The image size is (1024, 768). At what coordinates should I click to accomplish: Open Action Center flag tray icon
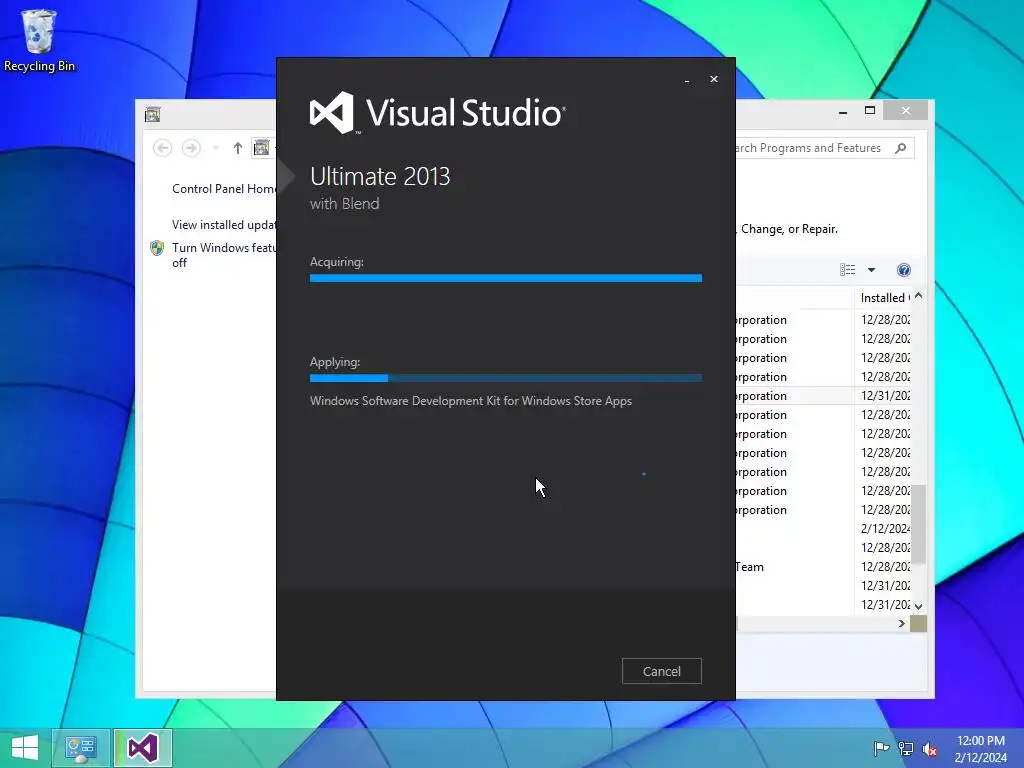point(881,749)
